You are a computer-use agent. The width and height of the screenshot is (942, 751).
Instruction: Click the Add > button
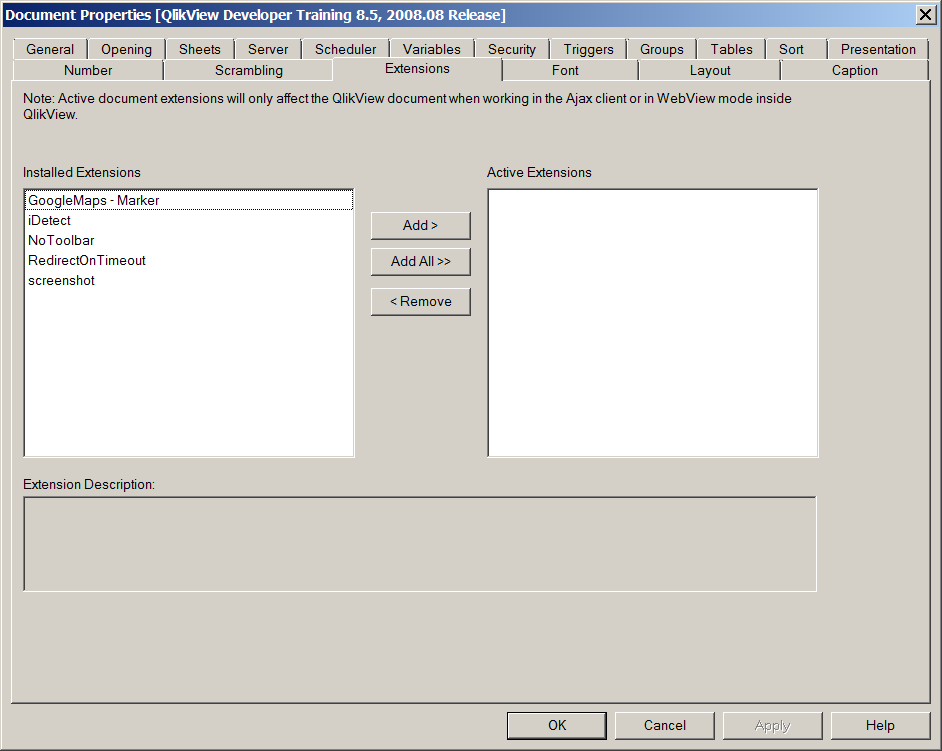coord(421,225)
